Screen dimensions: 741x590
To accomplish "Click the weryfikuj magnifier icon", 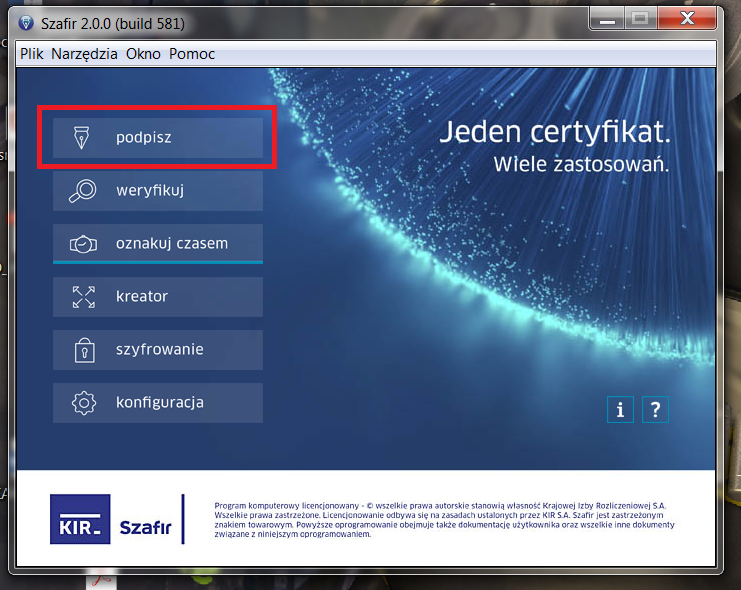I will 83,191.
